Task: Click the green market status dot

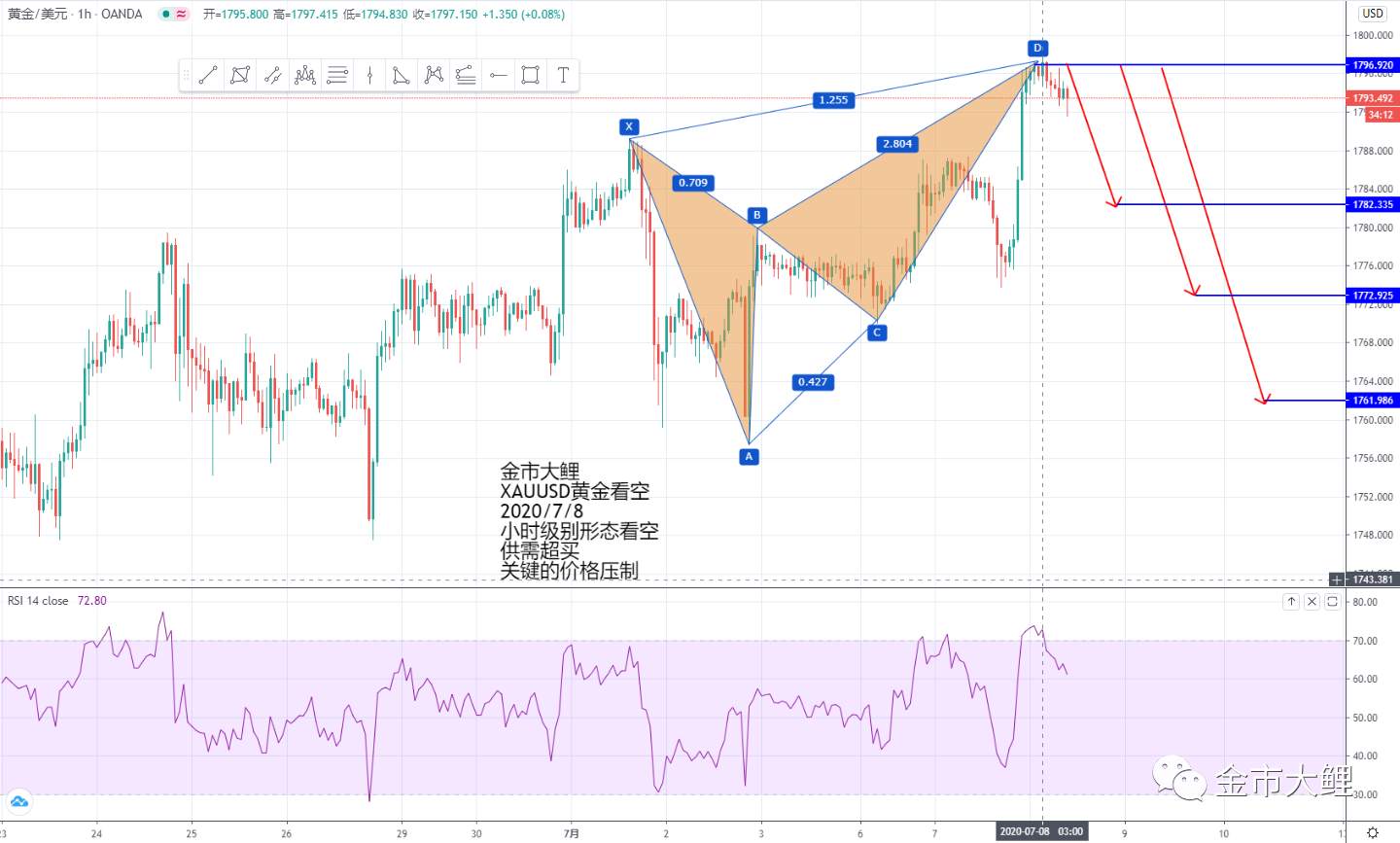Action: [165, 15]
